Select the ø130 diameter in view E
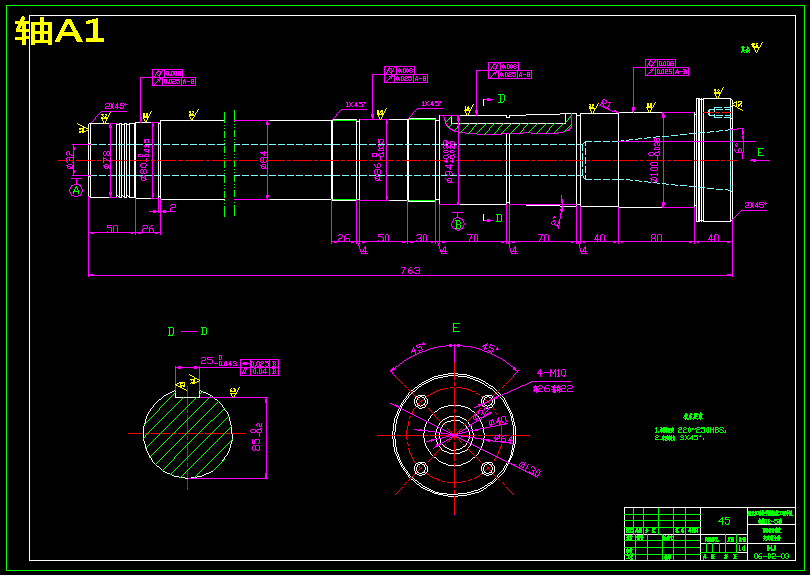This screenshot has height=575, width=810. (x=530, y=469)
